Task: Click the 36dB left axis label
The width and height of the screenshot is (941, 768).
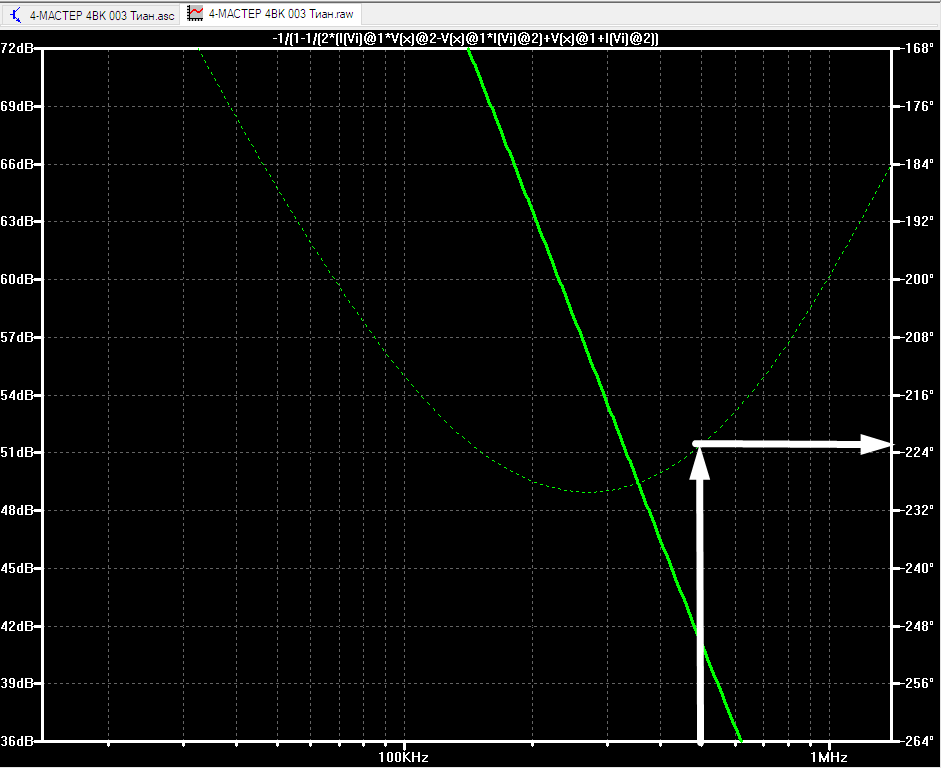Action: (x=17, y=741)
